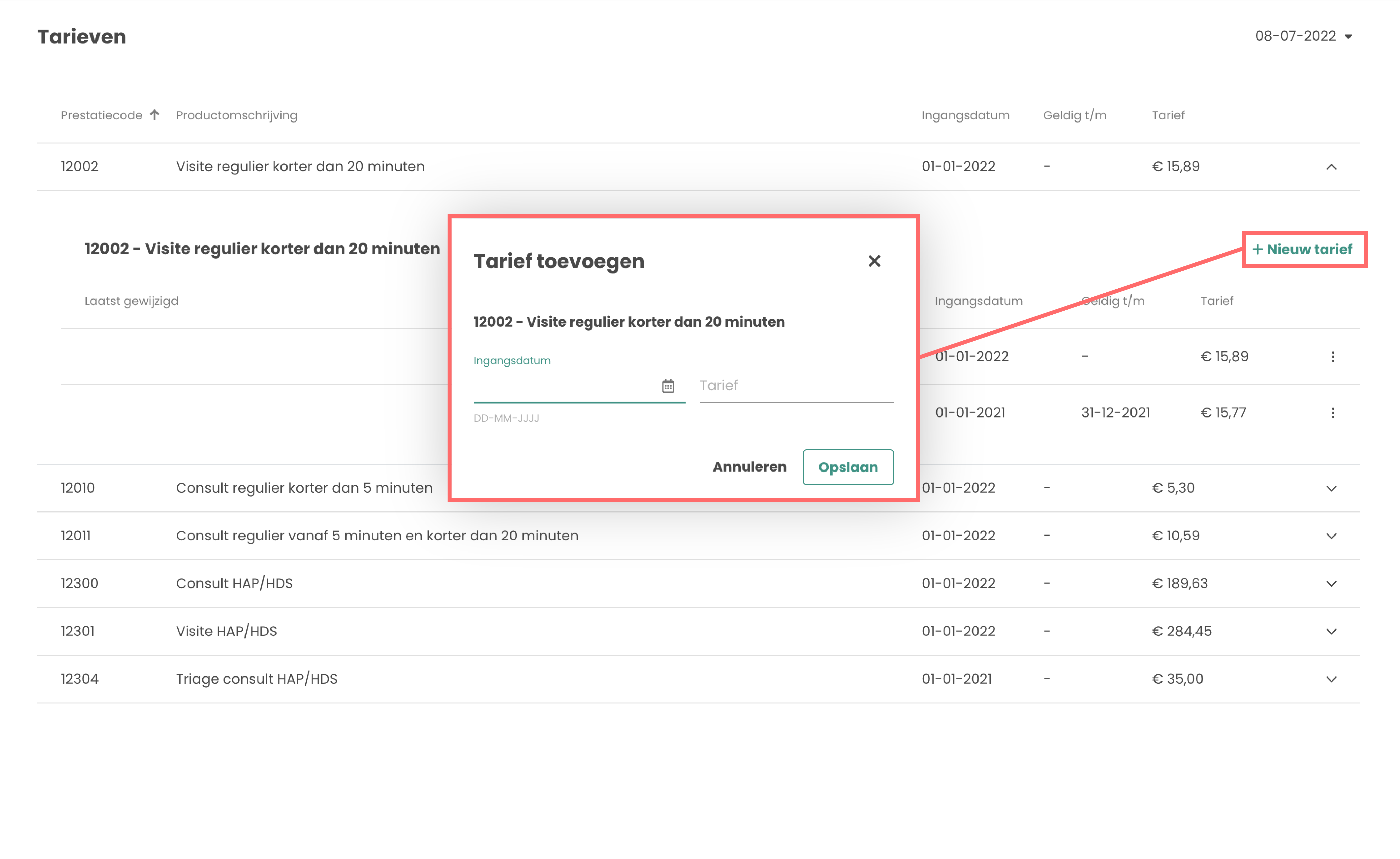1400x859 pixels.
Task: Open options menu for € 15,77 tariff row
Action: [x=1332, y=413]
